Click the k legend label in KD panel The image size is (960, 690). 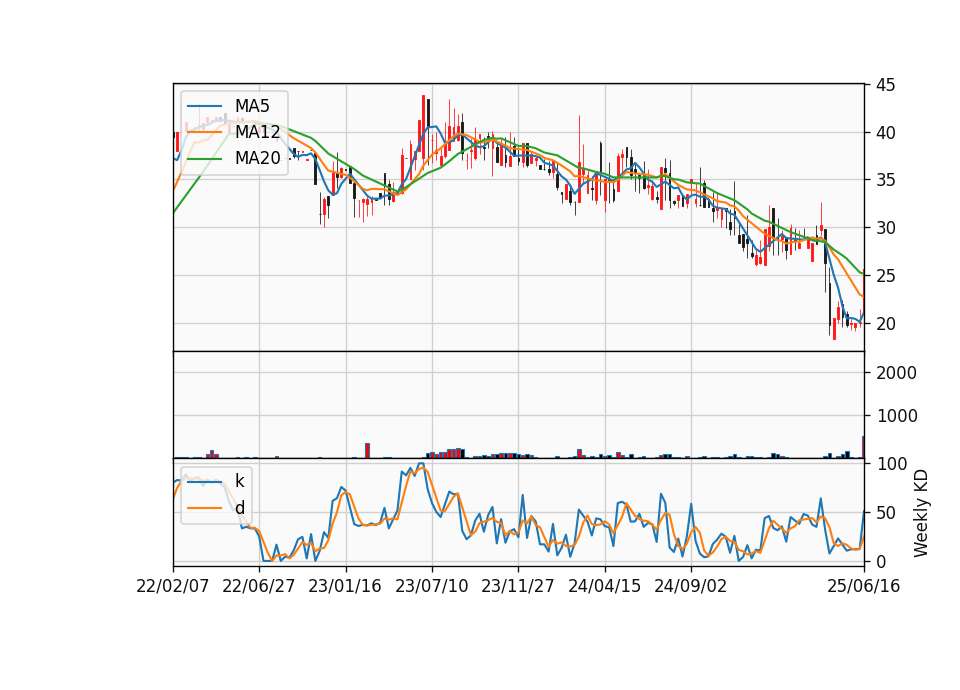point(239,481)
